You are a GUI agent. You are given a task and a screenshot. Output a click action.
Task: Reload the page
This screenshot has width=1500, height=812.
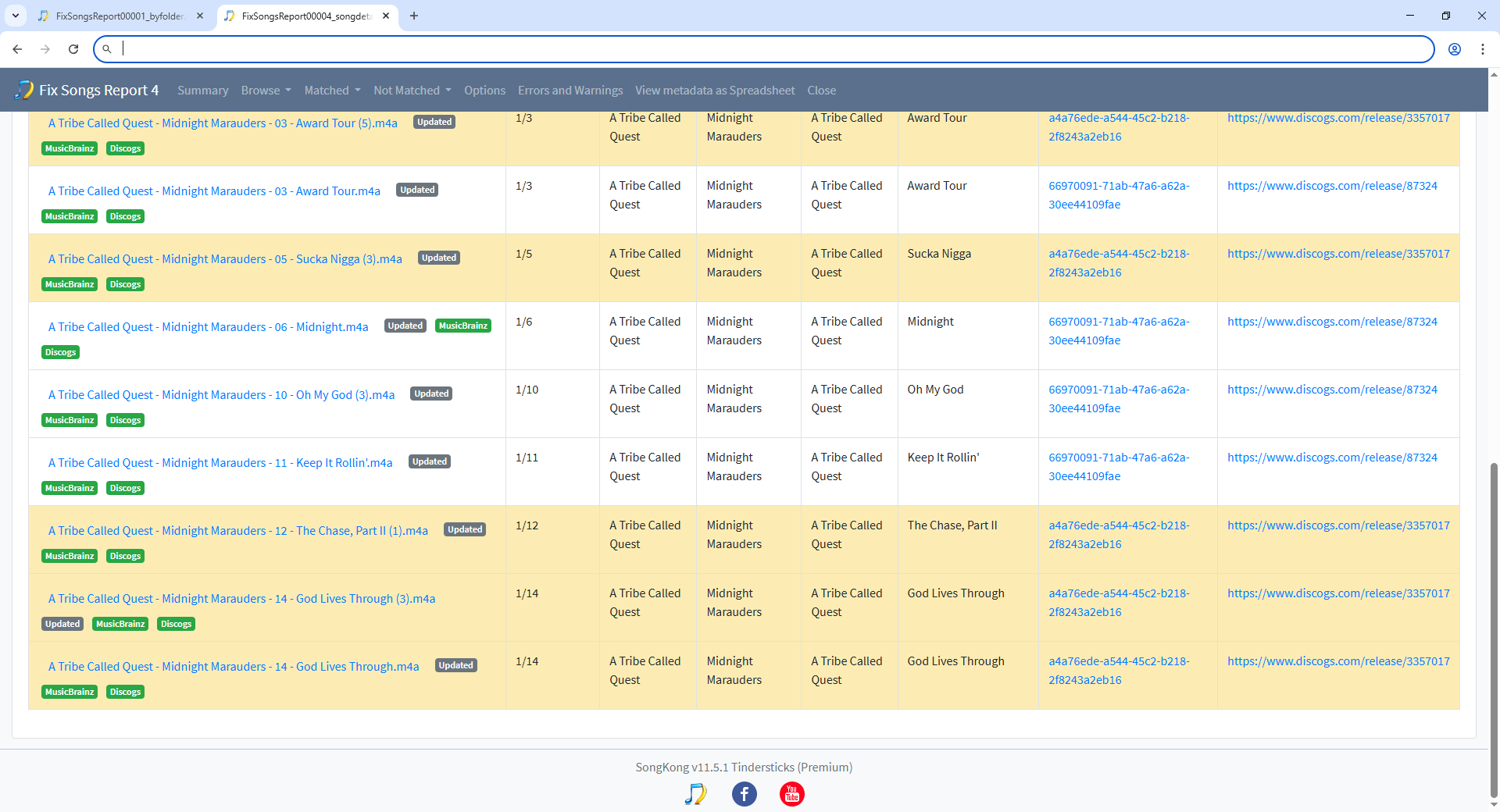[73, 49]
